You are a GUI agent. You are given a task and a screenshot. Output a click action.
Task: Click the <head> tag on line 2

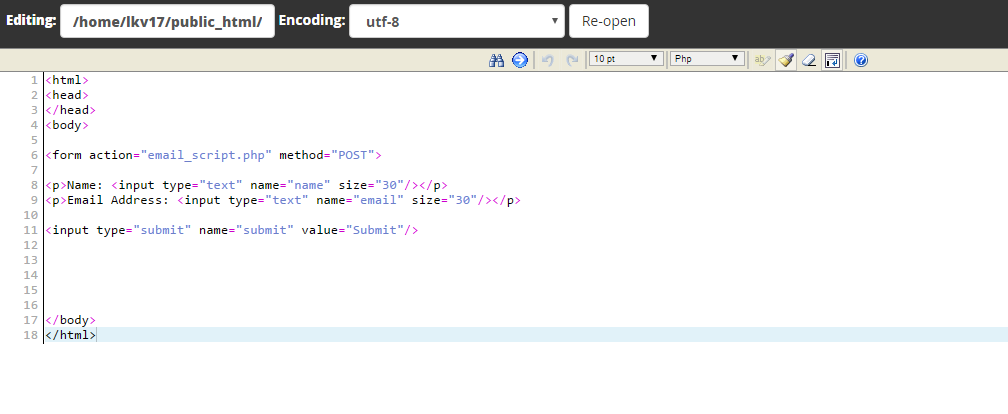tap(67, 95)
